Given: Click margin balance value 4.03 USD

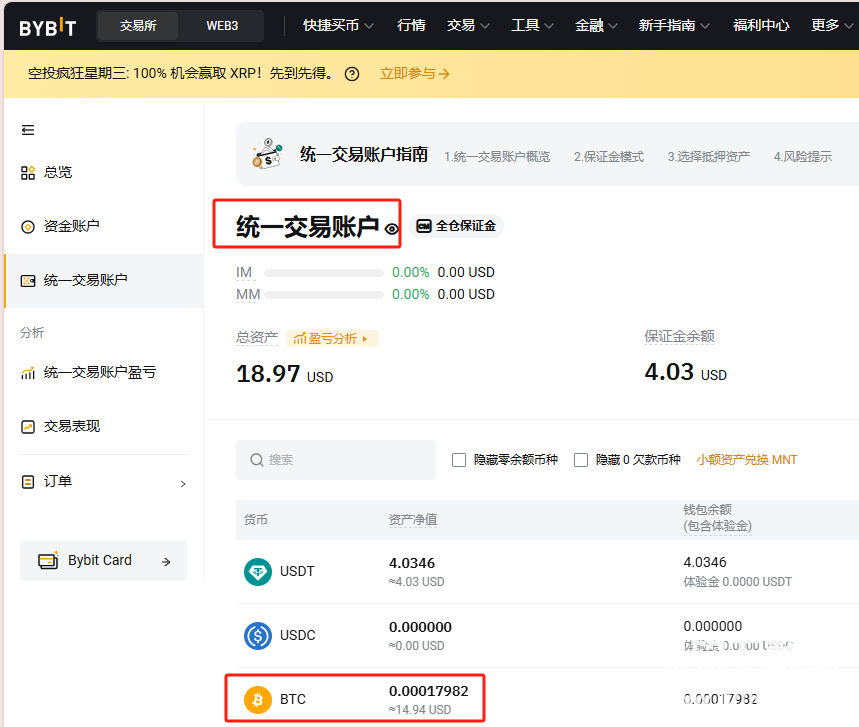Looking at the screenshot, I should pos(685,373).
